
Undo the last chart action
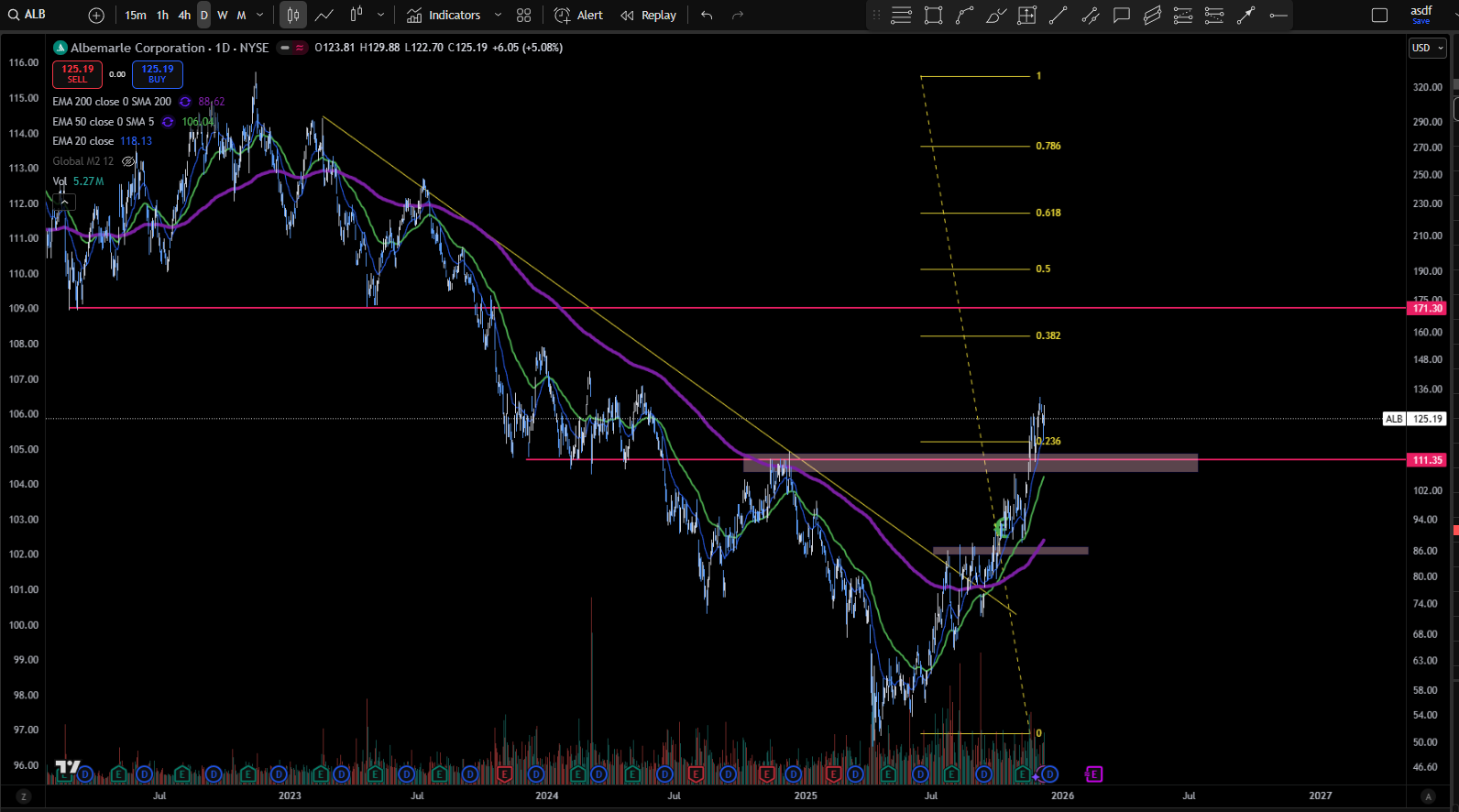coord(707,15)
